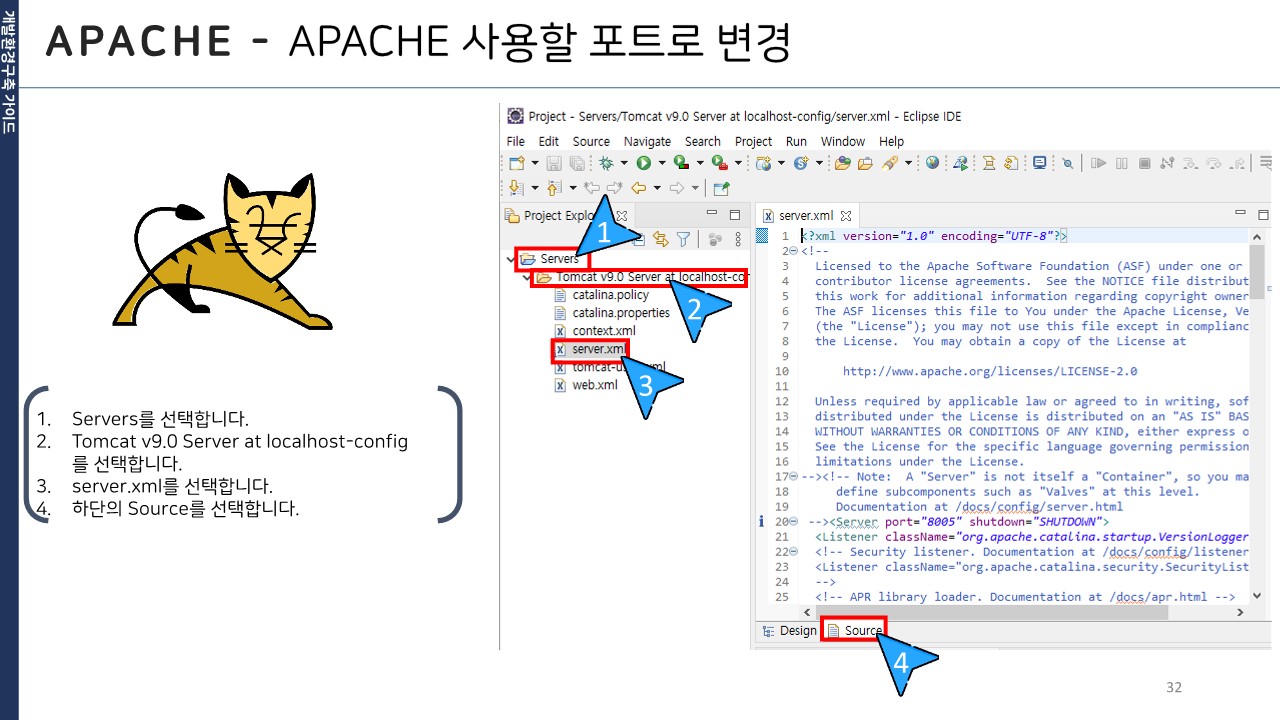This screenshot has width=1280, height=720.
Task: Click the Resume debug toolbar icon
Action: [x=1099, y=163]
